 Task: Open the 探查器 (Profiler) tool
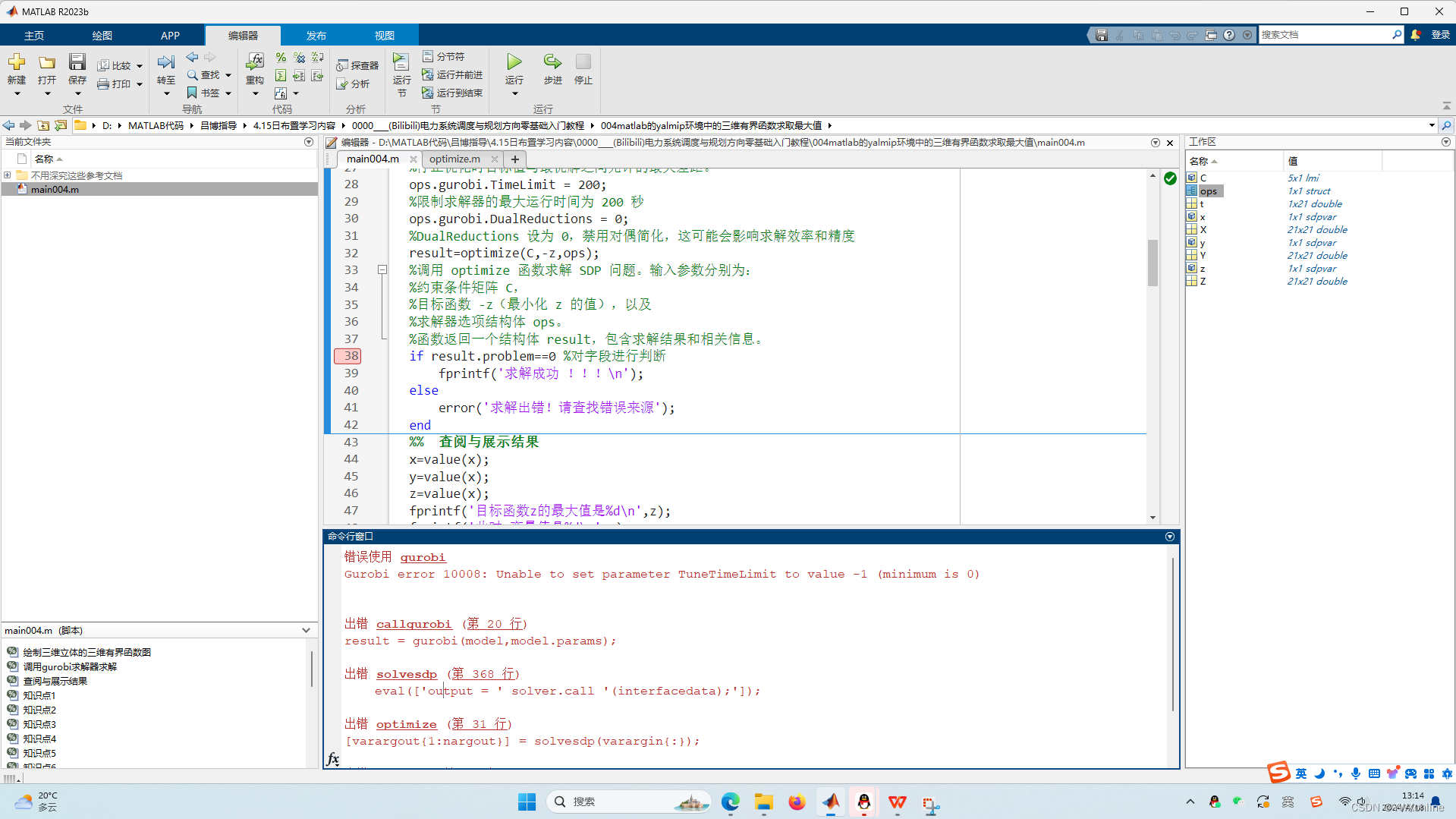click(357, 64)
